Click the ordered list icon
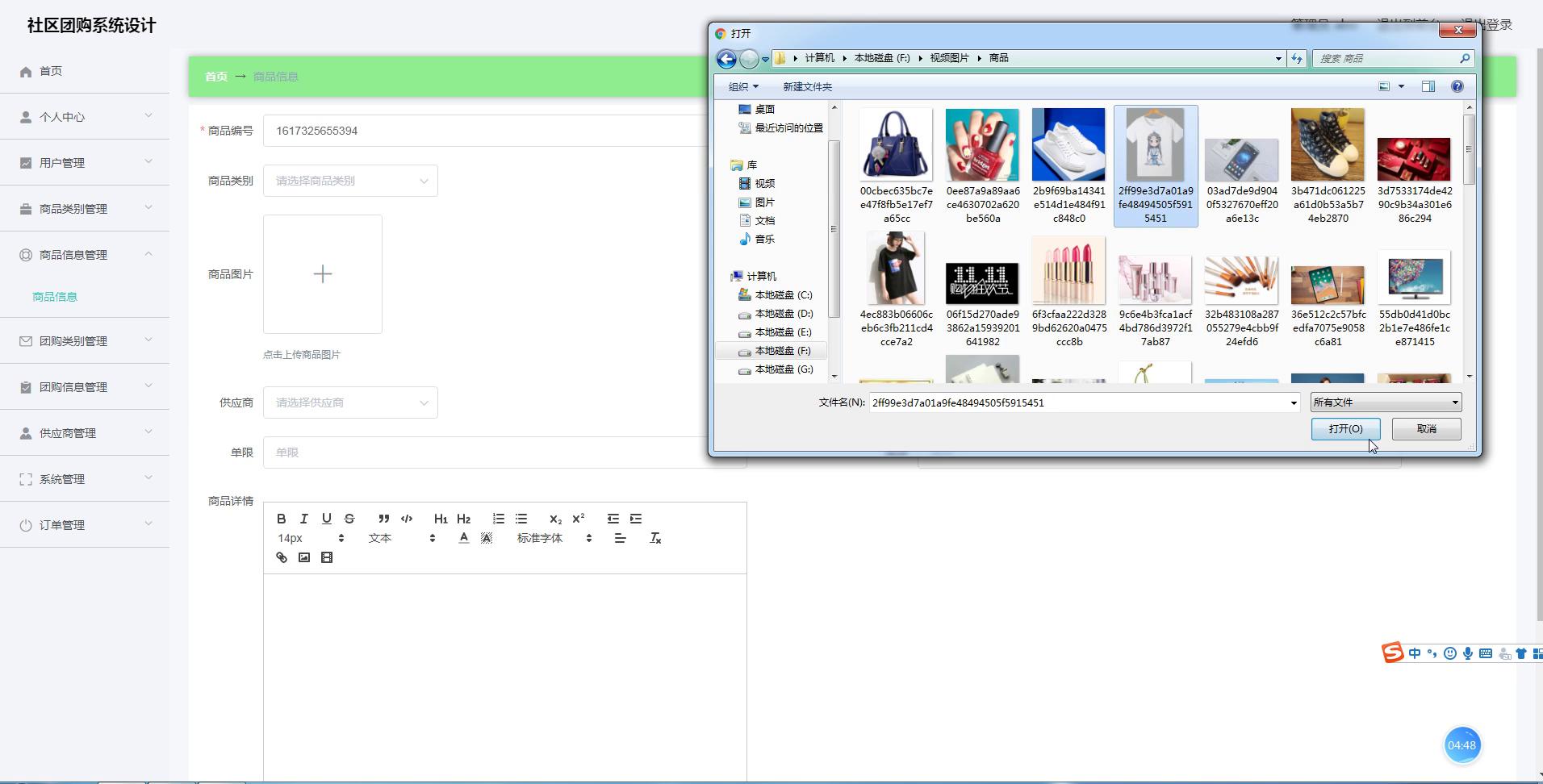The image size is (1543, 784). coord(499,519)
